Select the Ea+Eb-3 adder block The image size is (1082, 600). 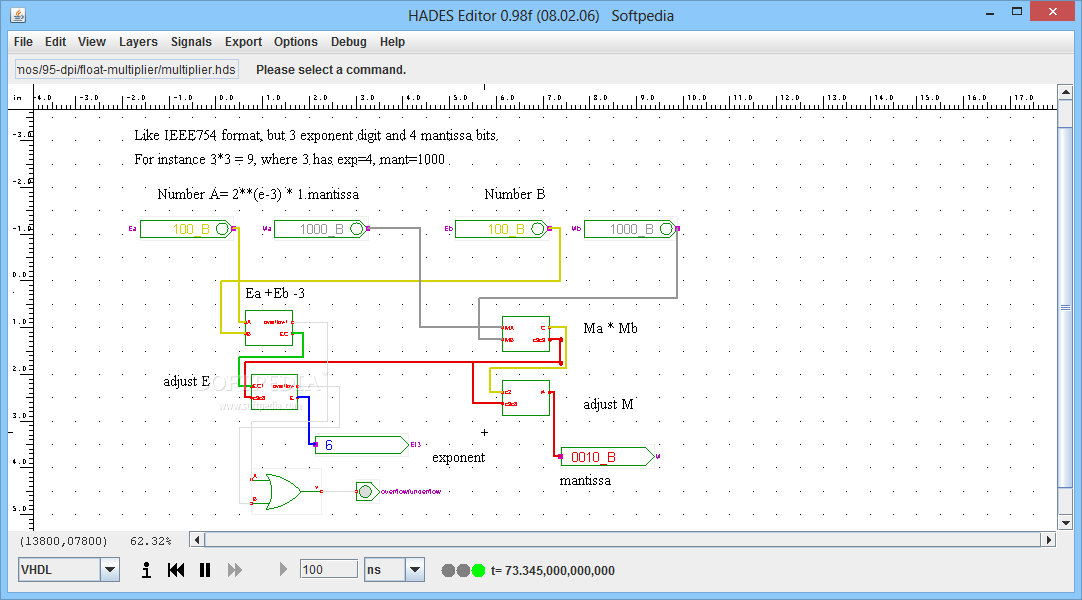[x=269, y=328]
